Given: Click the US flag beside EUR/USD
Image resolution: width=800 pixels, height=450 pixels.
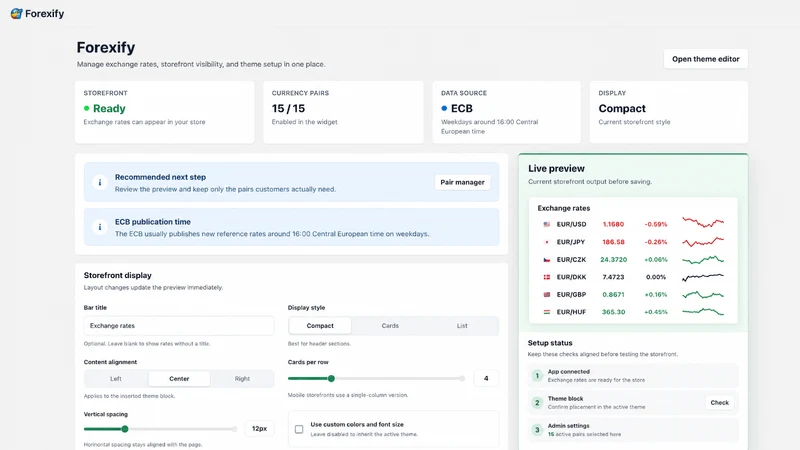Looking at the screenshot, I should tap(547, 224).
